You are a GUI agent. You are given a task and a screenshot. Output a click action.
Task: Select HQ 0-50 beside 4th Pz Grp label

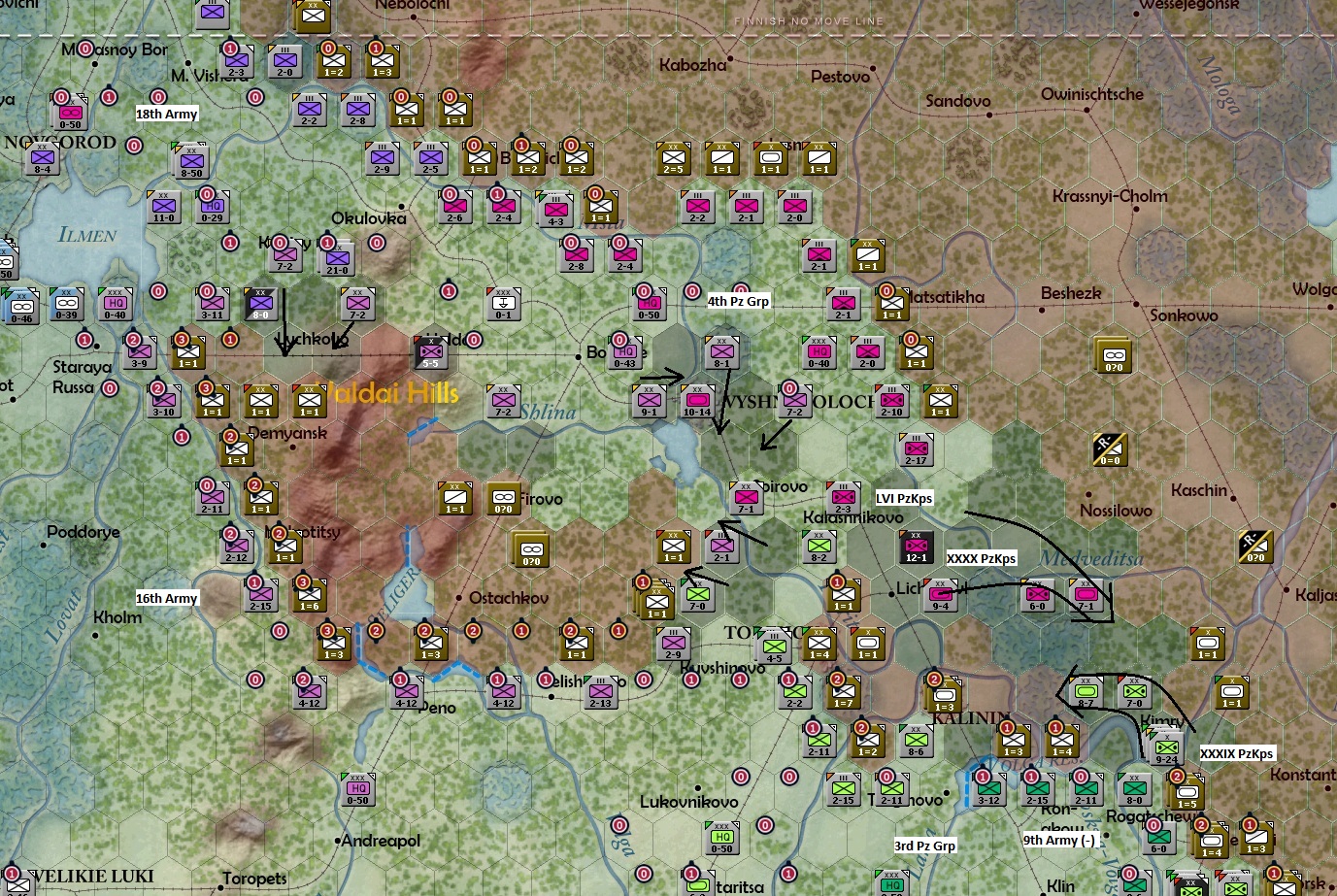click(649, 304)
